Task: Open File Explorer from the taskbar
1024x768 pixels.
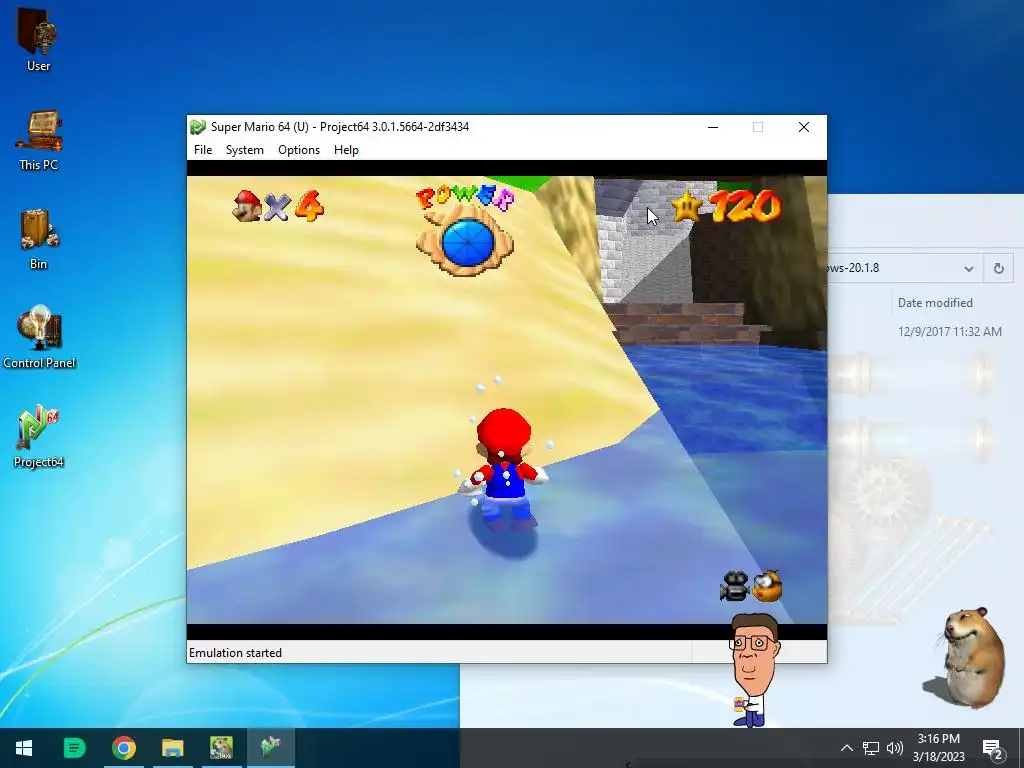Action: [173, 748]
